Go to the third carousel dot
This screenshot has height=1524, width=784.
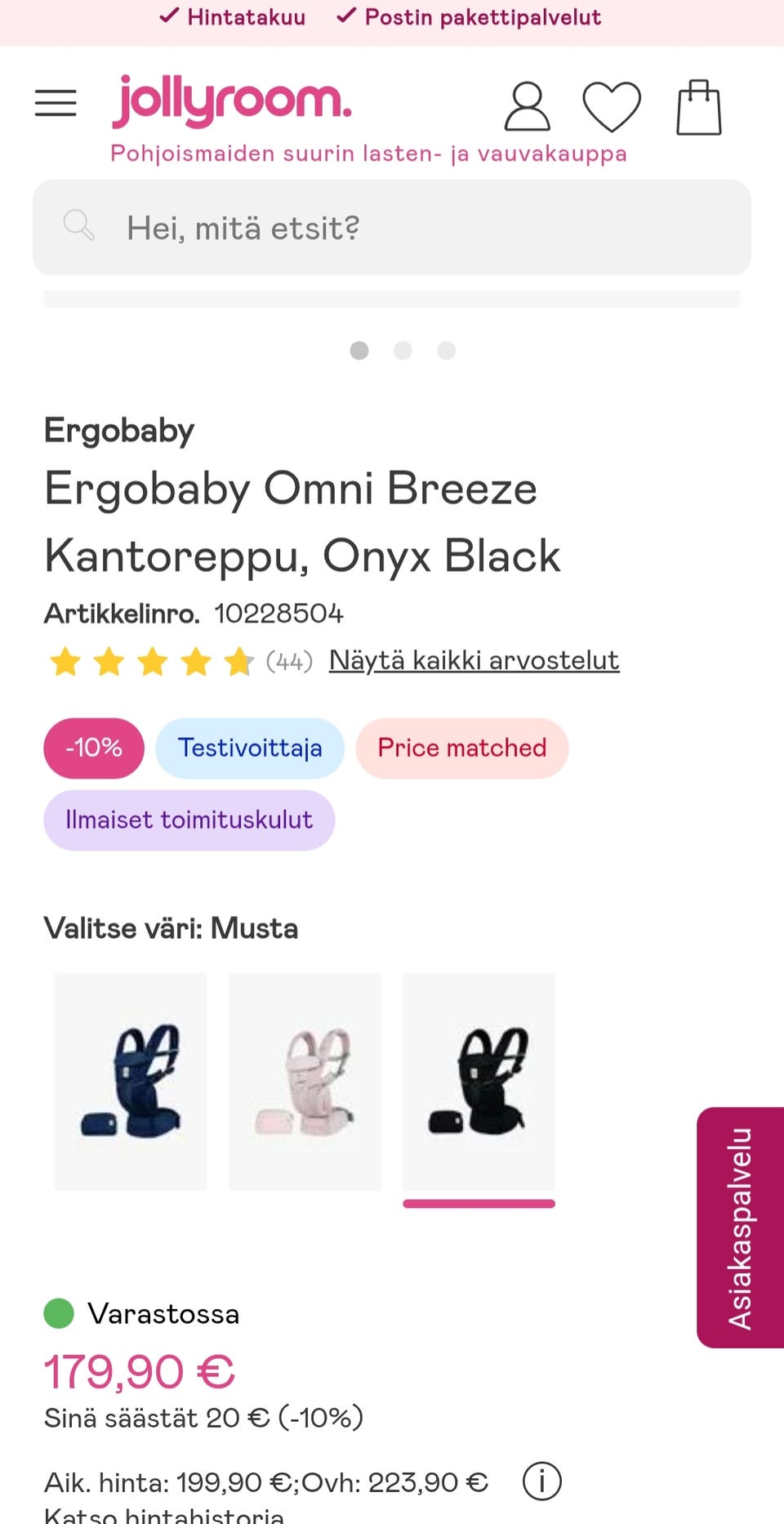[x=446, y=351]
